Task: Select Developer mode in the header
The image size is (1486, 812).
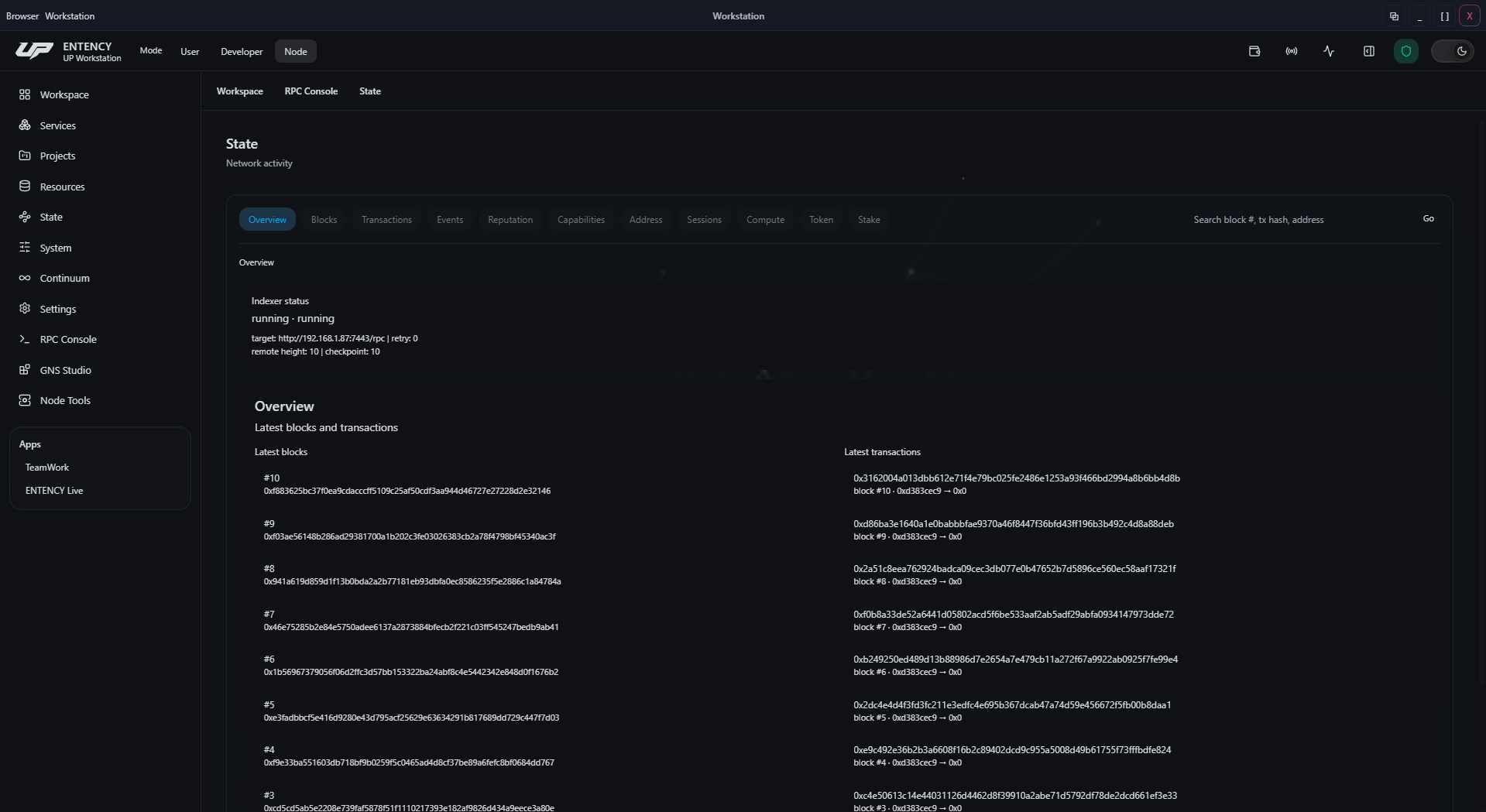Action: pyautogui.click(x=242, y=52)
